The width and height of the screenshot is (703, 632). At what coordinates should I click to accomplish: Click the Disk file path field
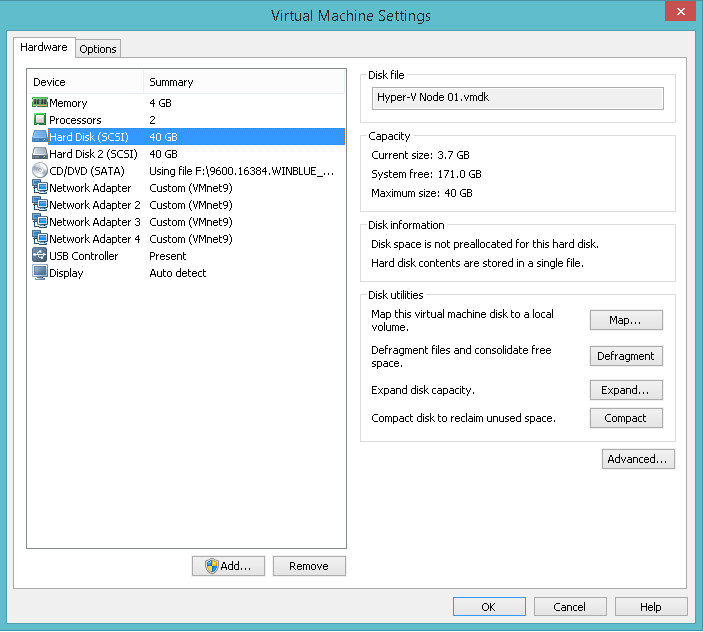[517, 98]
